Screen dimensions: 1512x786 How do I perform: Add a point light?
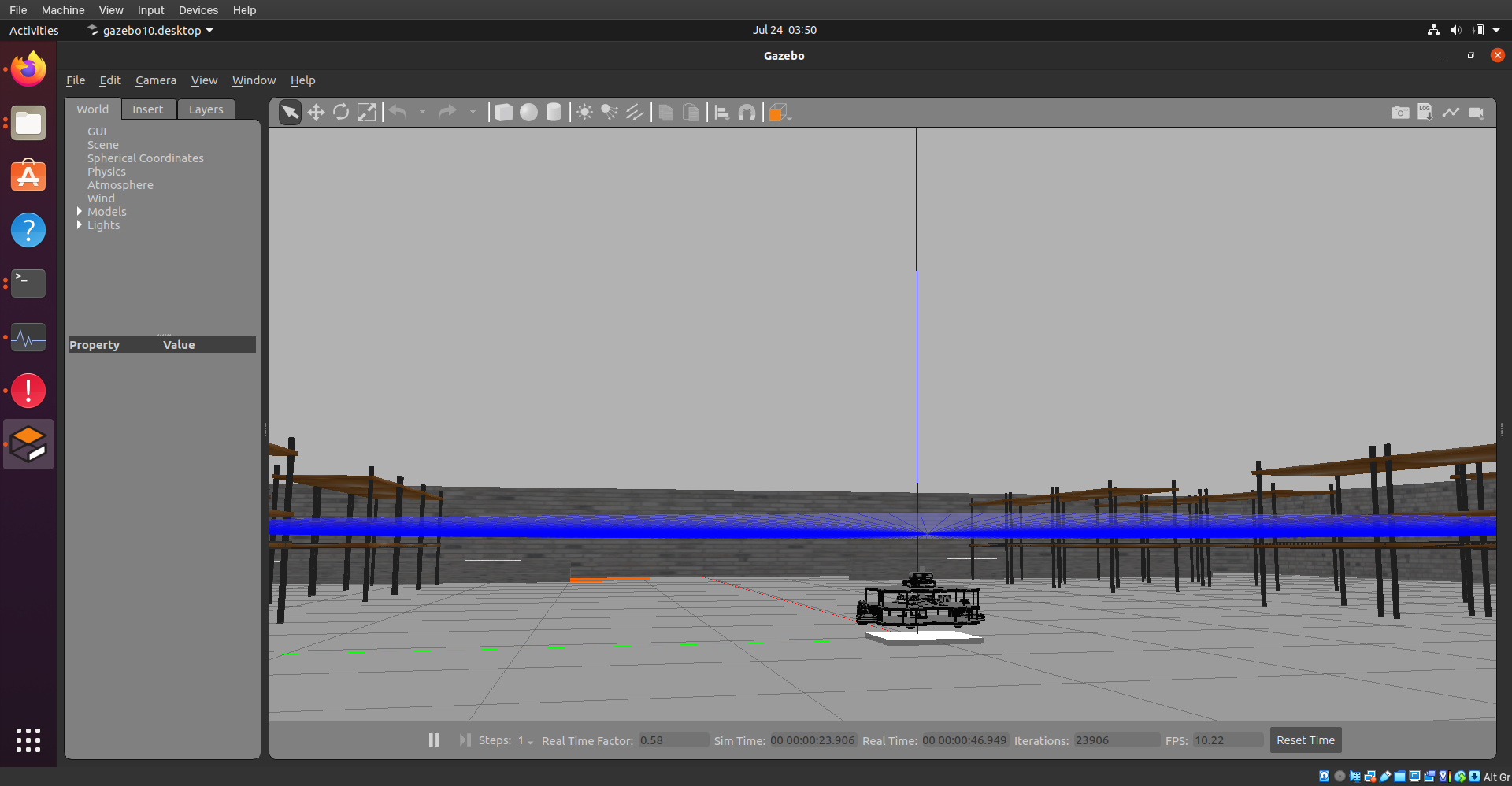coord(584,113)
